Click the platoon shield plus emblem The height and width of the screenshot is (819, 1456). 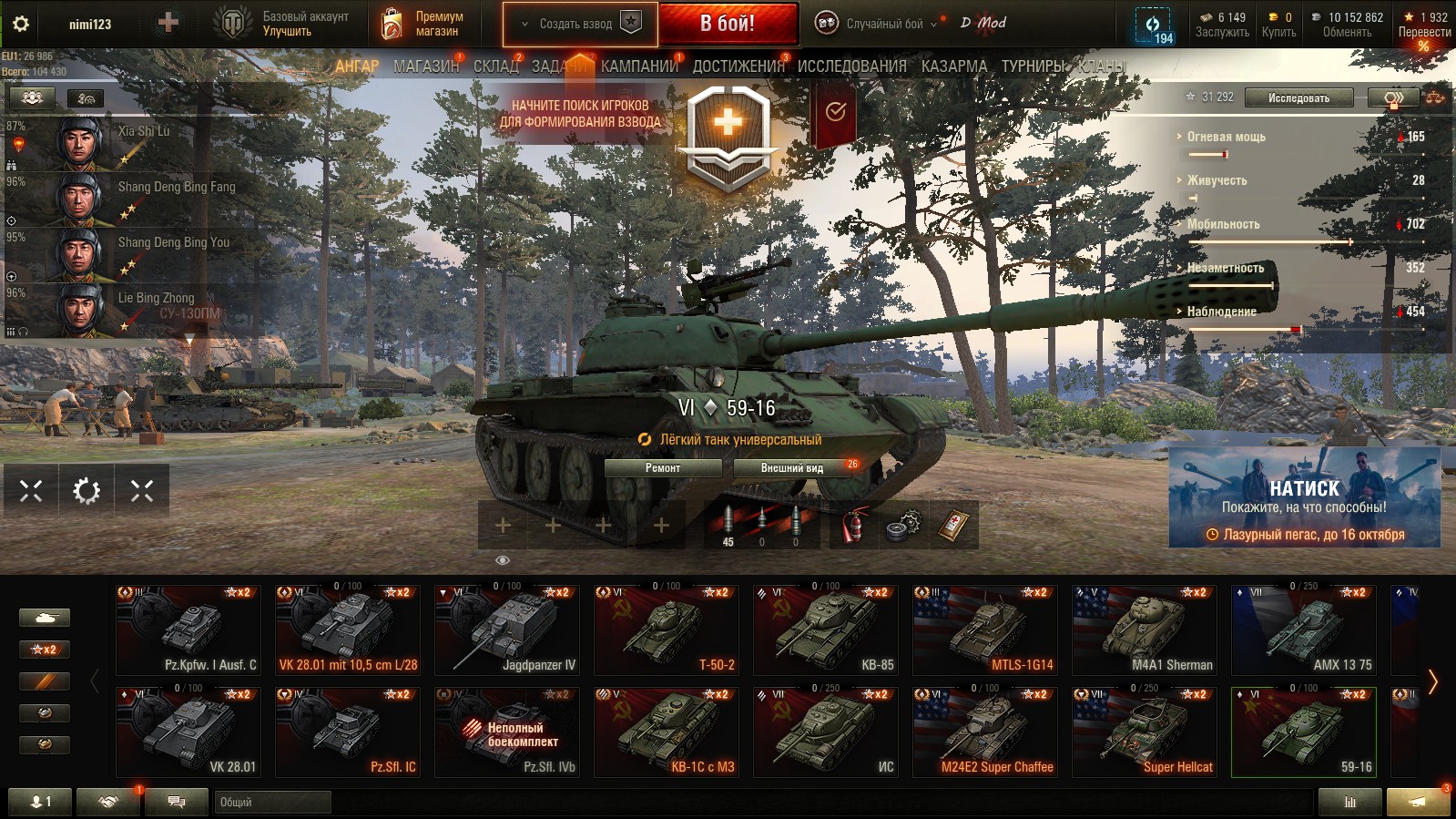click(x=728, y=137)
